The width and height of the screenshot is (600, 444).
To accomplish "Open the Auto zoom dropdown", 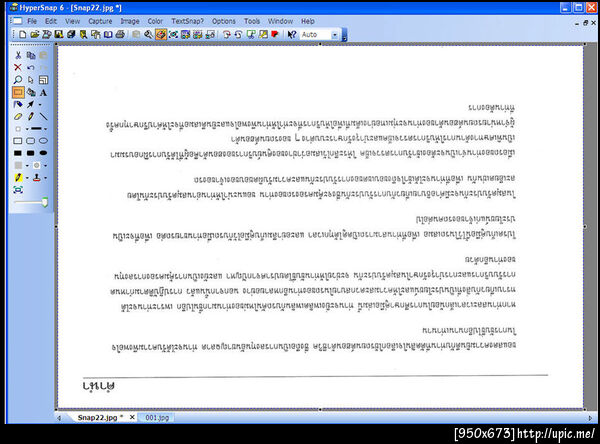I will 334,35.
